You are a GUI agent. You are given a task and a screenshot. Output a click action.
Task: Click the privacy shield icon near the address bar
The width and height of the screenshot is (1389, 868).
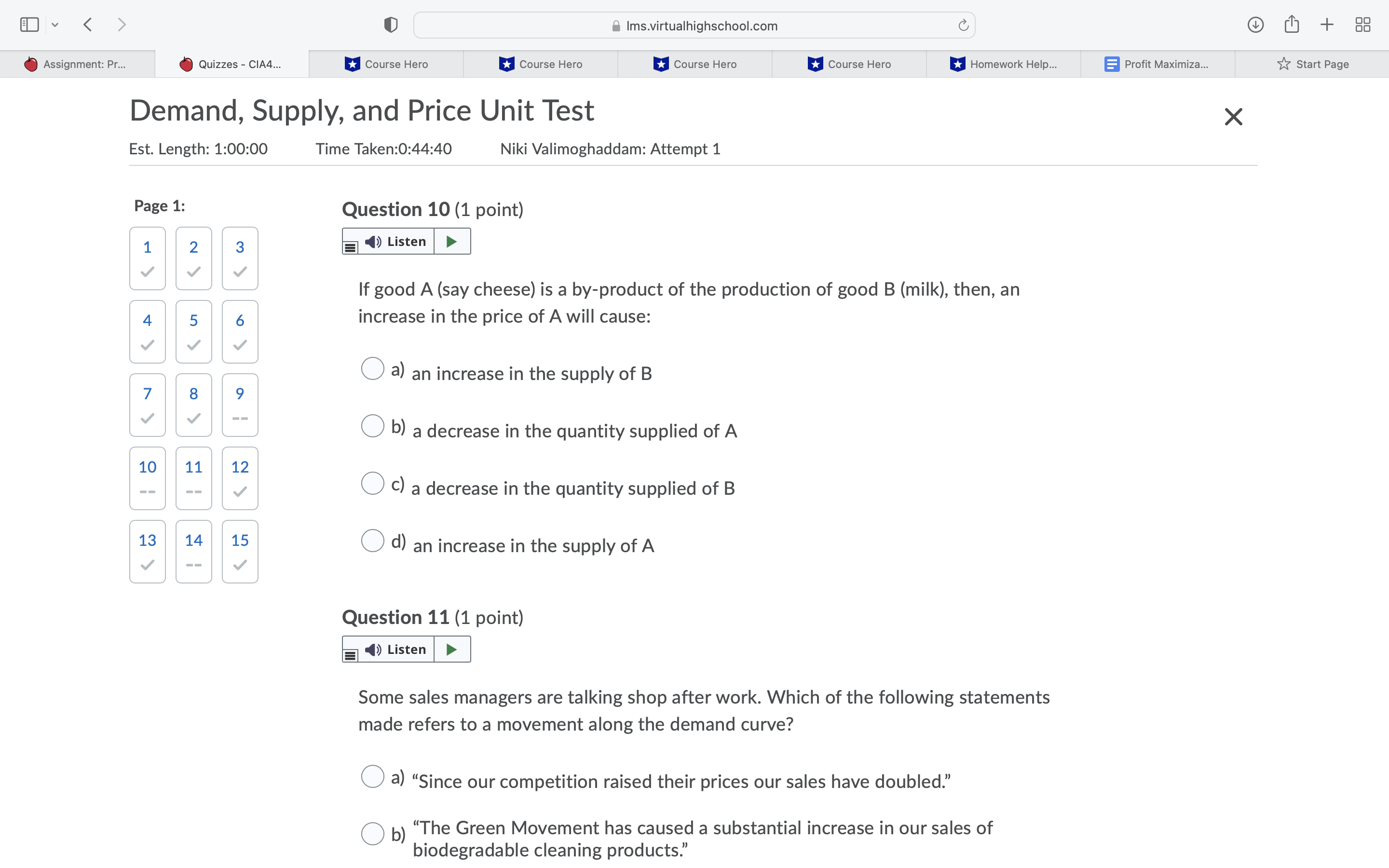(390, 24)
